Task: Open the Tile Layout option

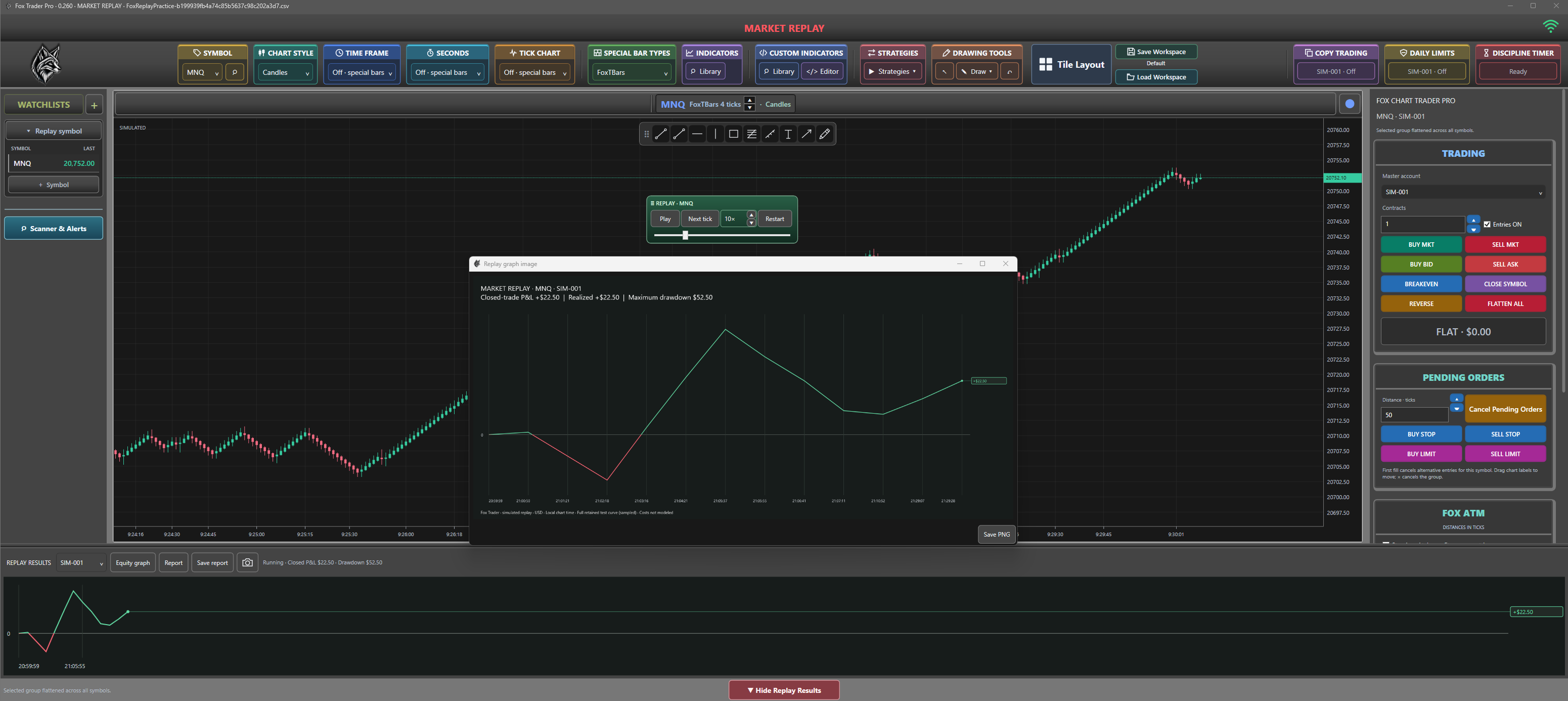Action: click(x=1071, y=65)
